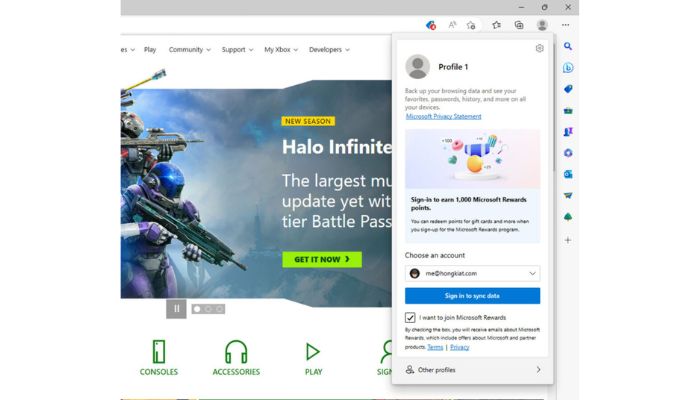
Task: Open the Tools briefcase sidebar icon
Action: [x=568, y=110]
